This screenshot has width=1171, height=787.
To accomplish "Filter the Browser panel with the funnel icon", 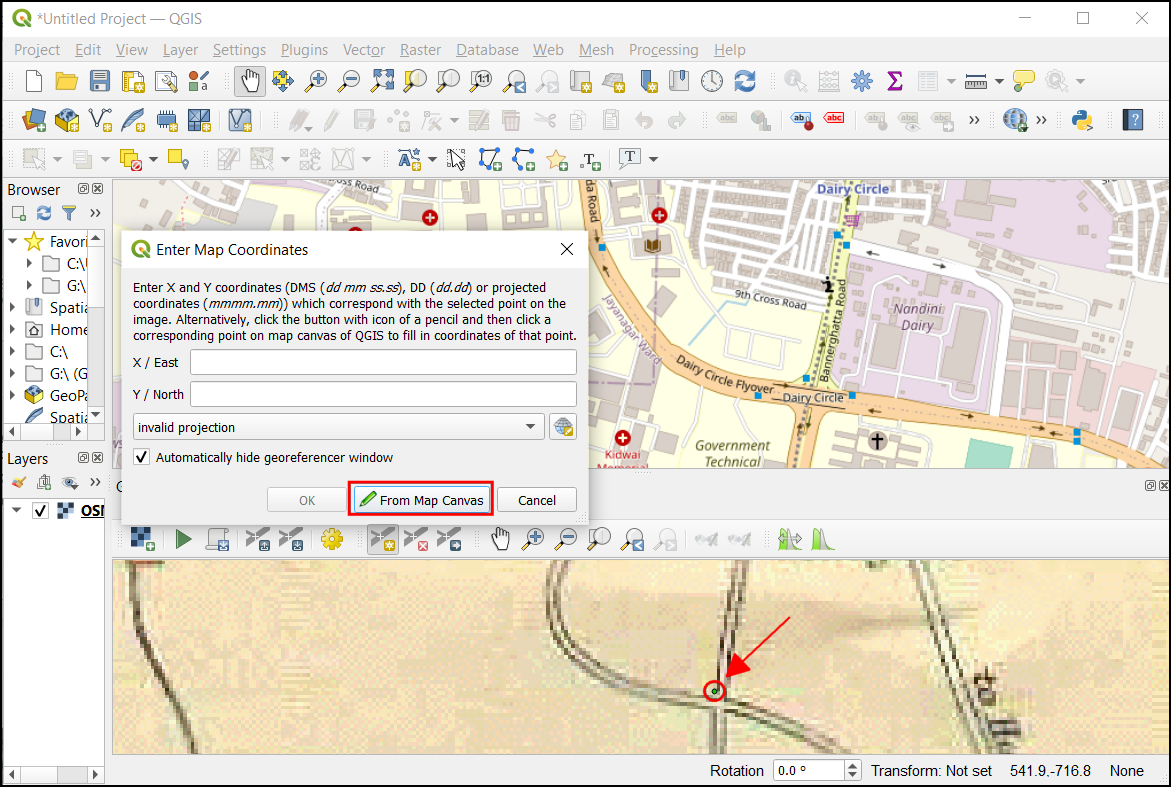I will 69,213.
